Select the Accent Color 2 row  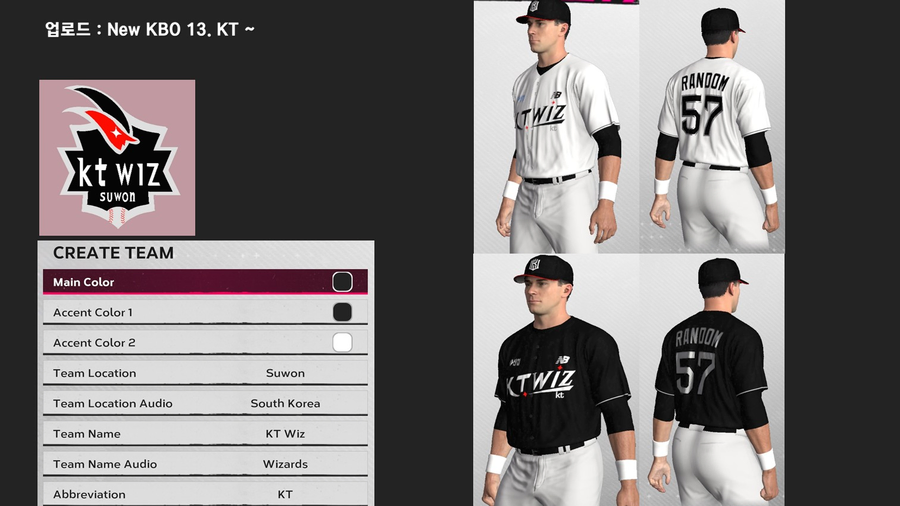coord(205,342)
